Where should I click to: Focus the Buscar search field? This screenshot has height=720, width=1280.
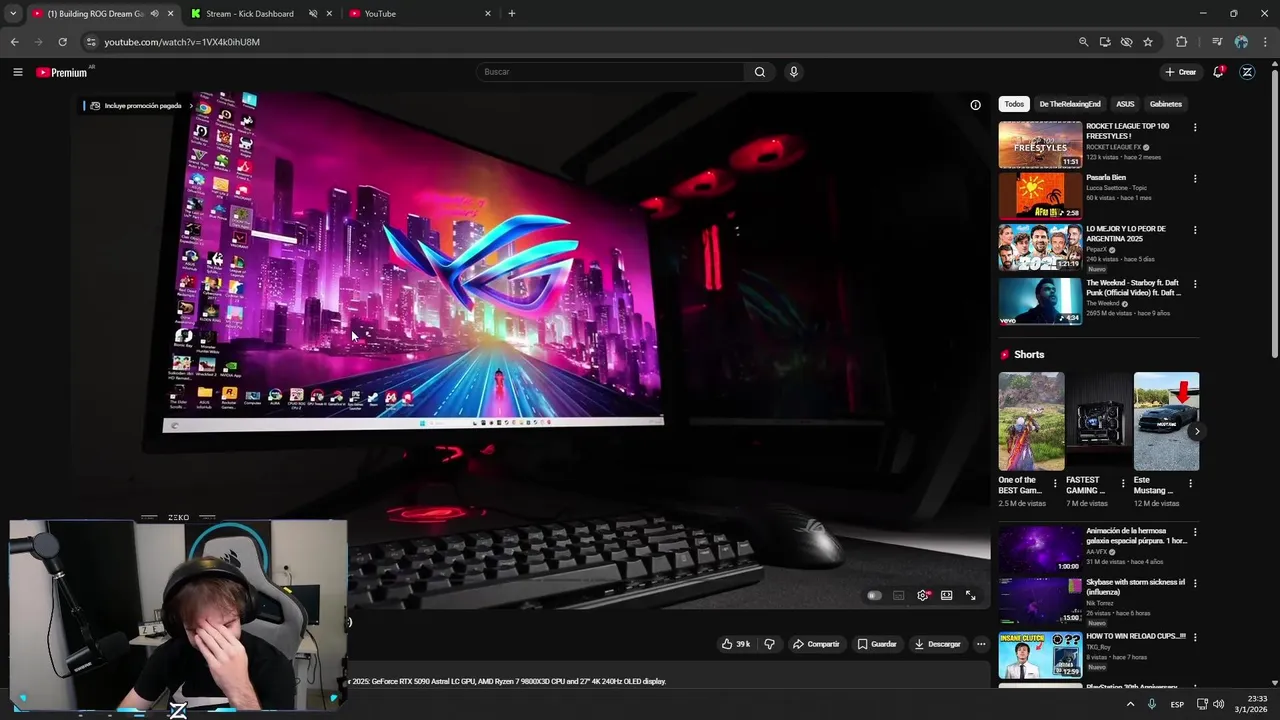point(610,72)
